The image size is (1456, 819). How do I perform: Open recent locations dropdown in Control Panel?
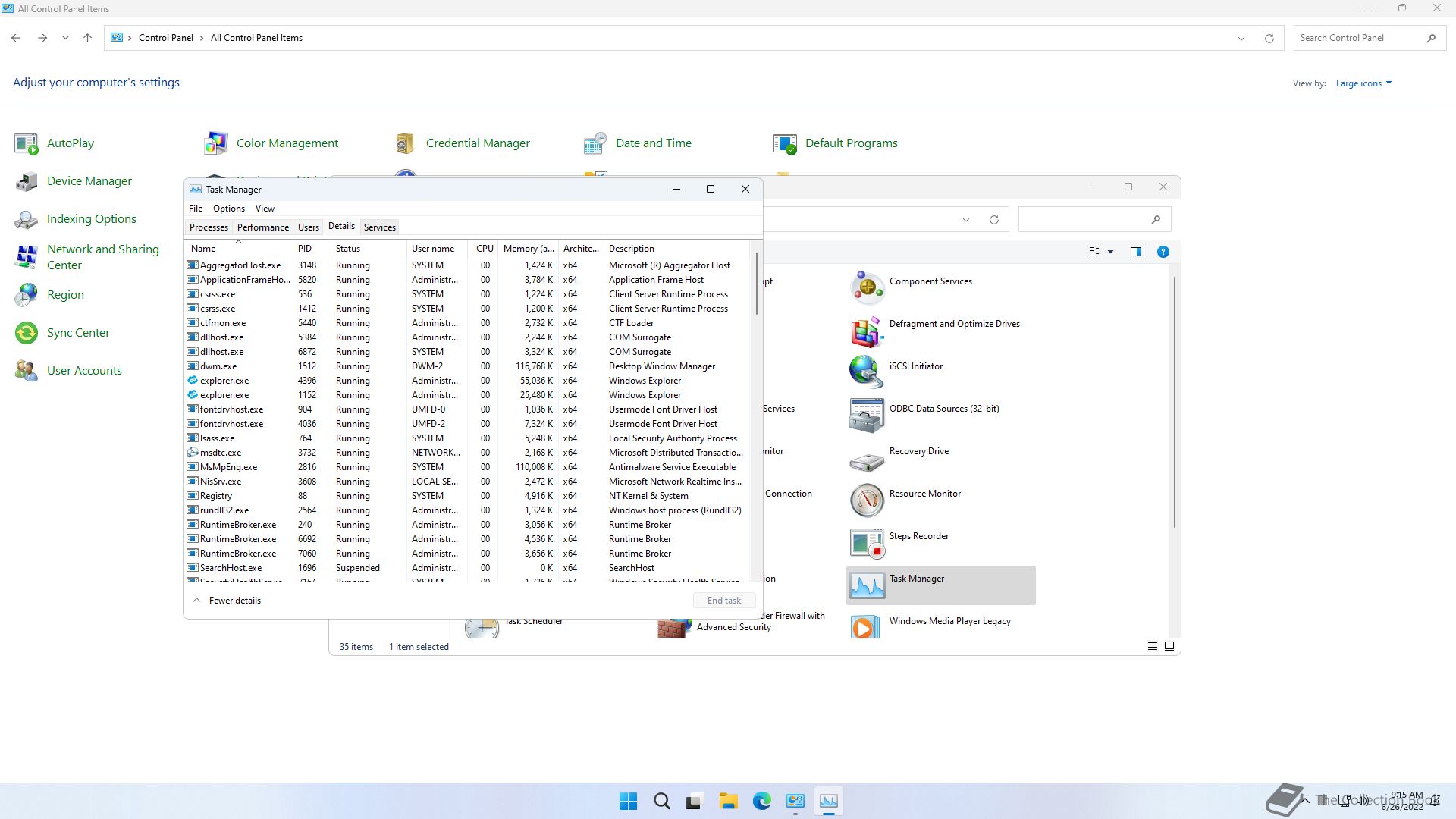tap(65, 38)
